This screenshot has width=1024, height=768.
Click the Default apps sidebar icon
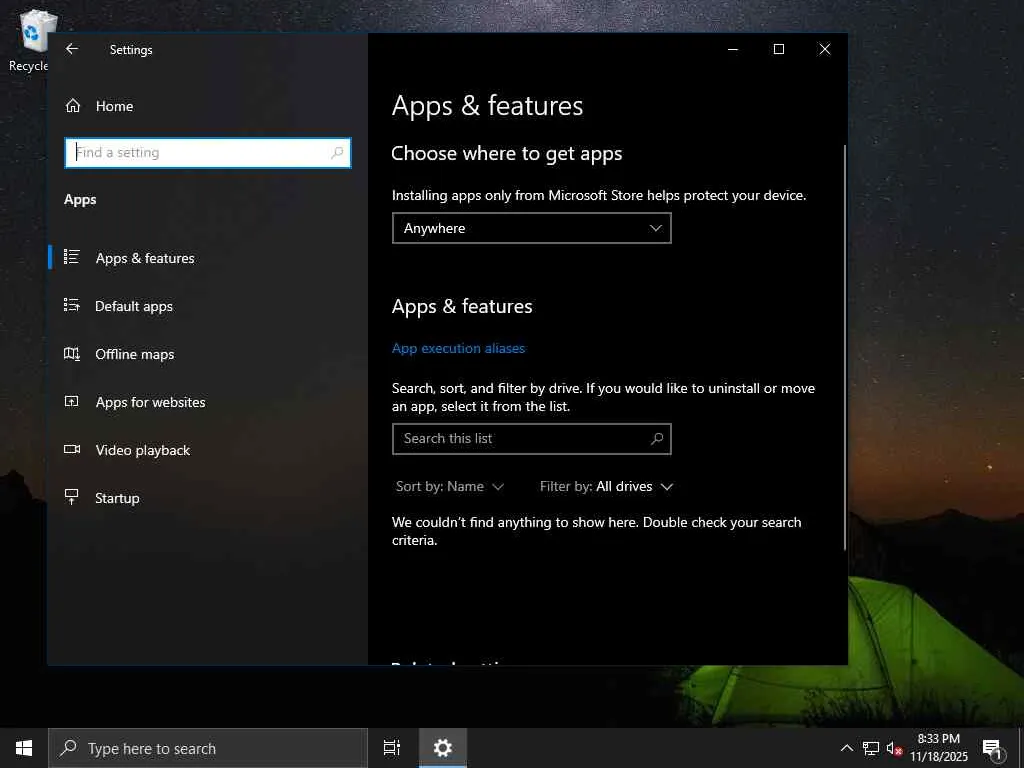(72, 305)
